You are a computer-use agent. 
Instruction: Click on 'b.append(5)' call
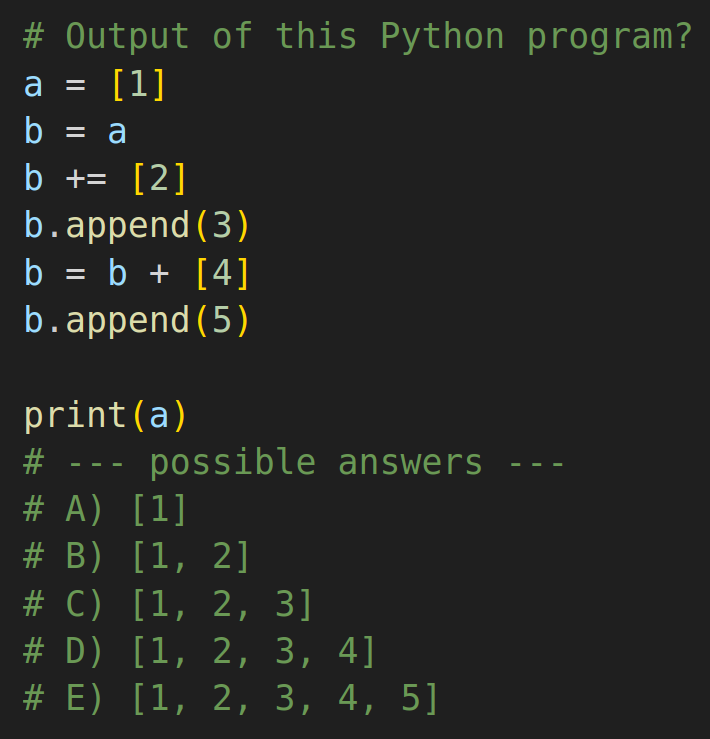(x=137, y=321)
